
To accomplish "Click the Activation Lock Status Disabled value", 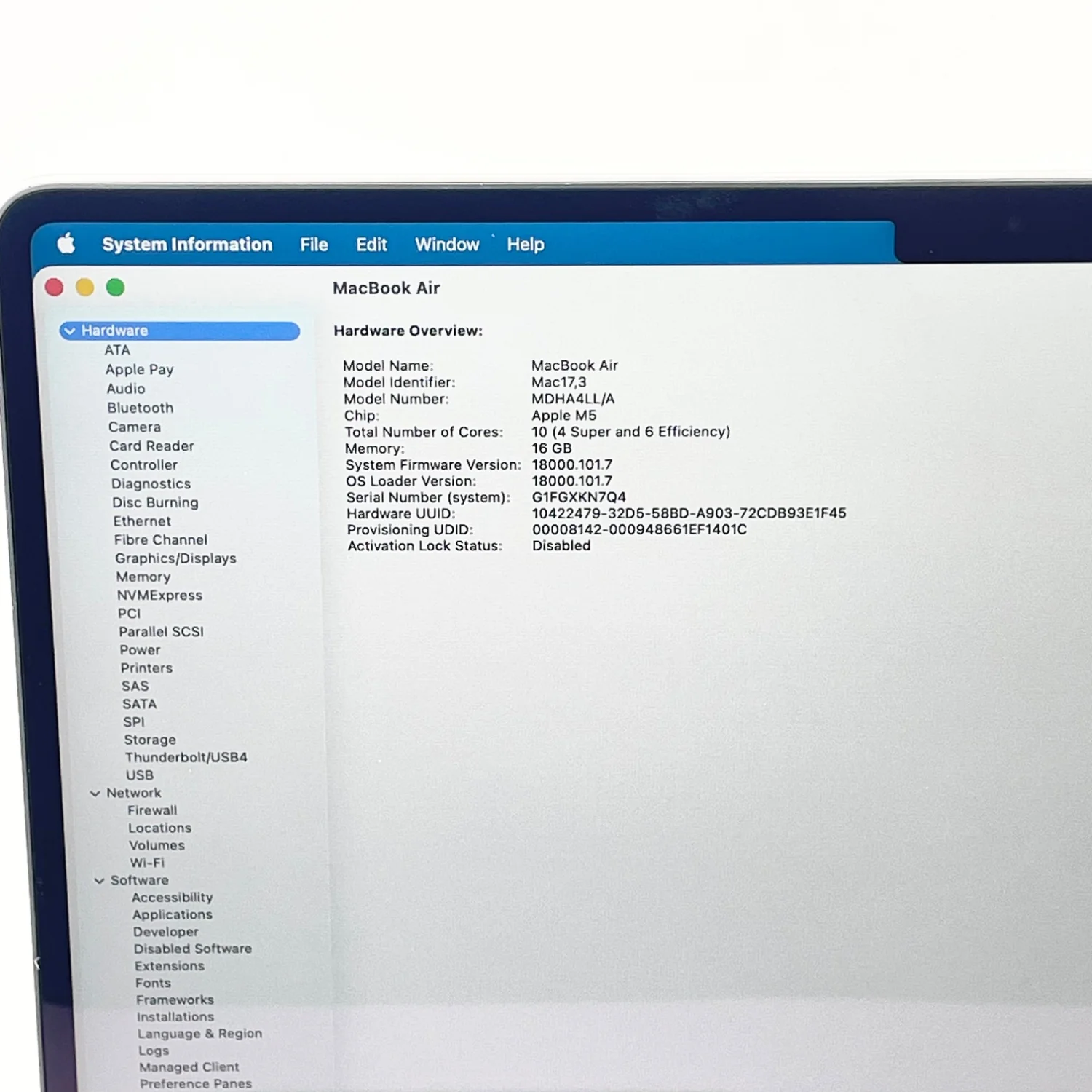I will coord(561,546).
